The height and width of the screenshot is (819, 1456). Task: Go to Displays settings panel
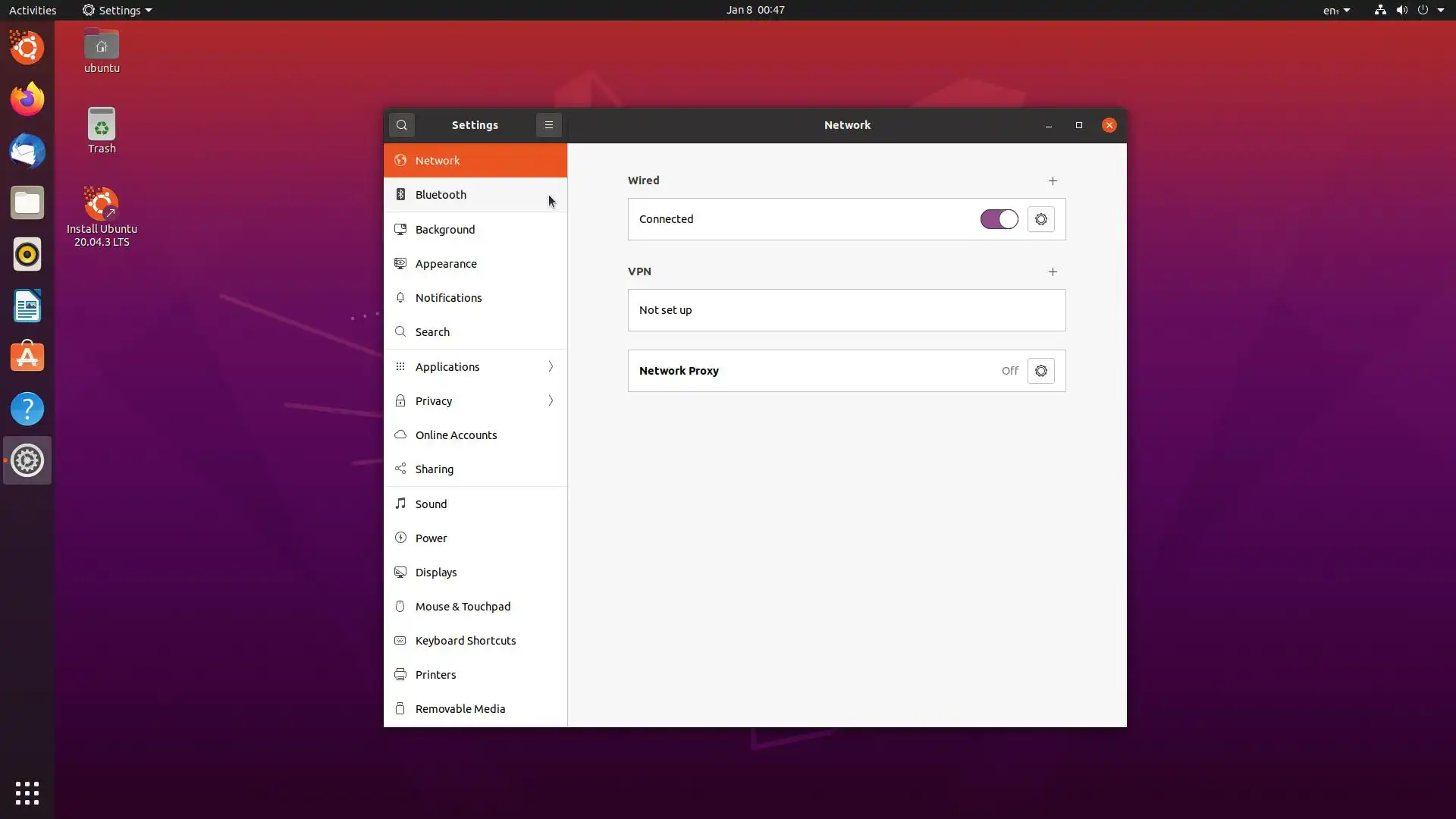point(436,573)
